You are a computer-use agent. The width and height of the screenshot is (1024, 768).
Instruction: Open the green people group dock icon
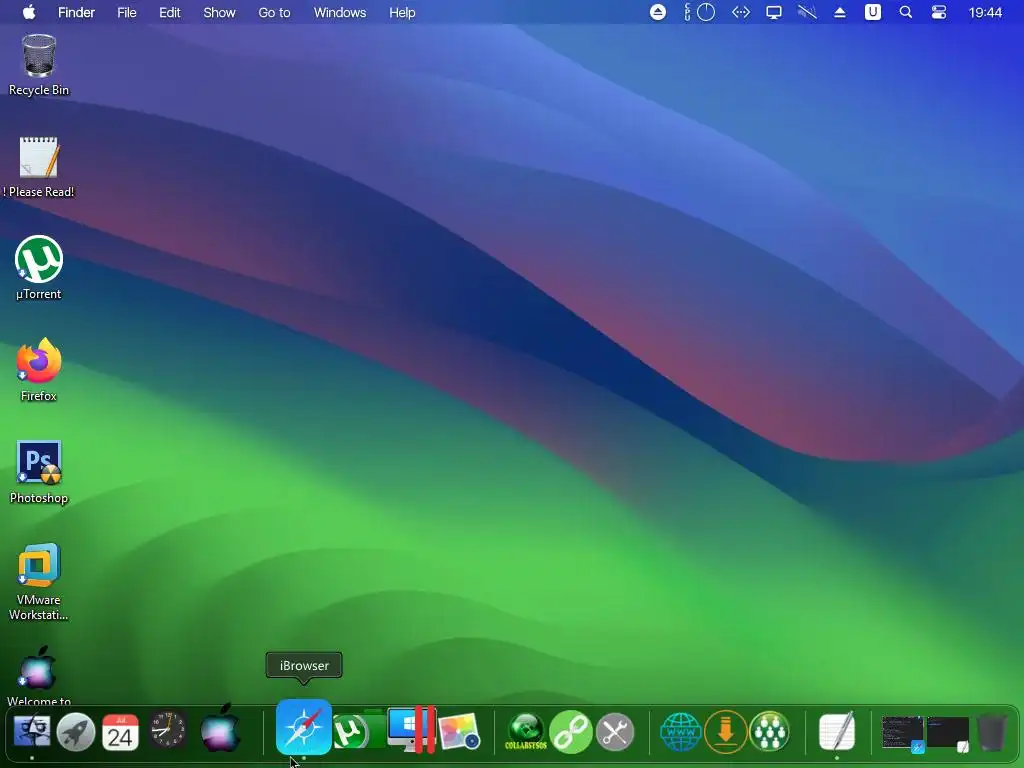770,731
